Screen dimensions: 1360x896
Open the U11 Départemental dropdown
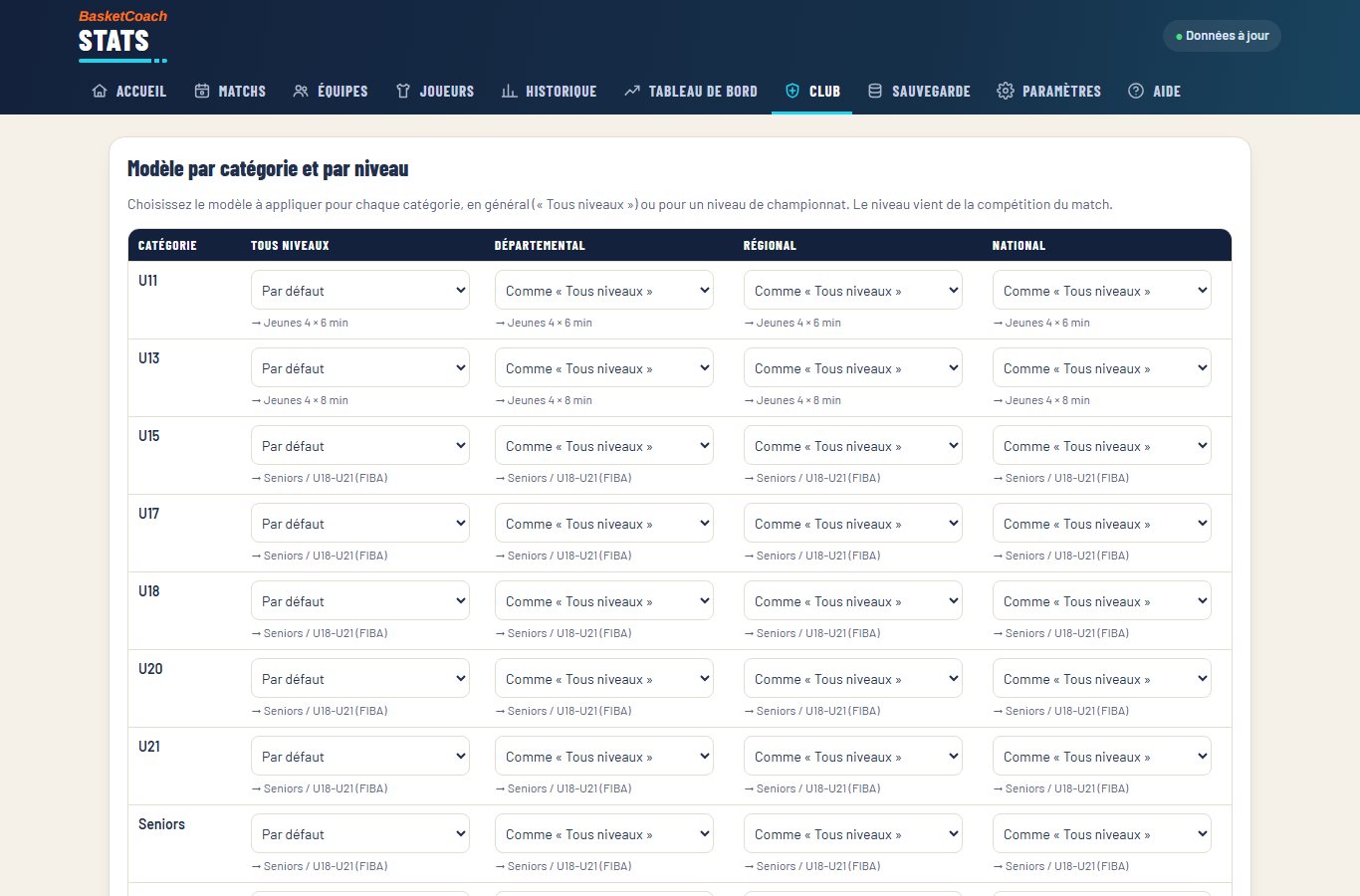[604, 291]
